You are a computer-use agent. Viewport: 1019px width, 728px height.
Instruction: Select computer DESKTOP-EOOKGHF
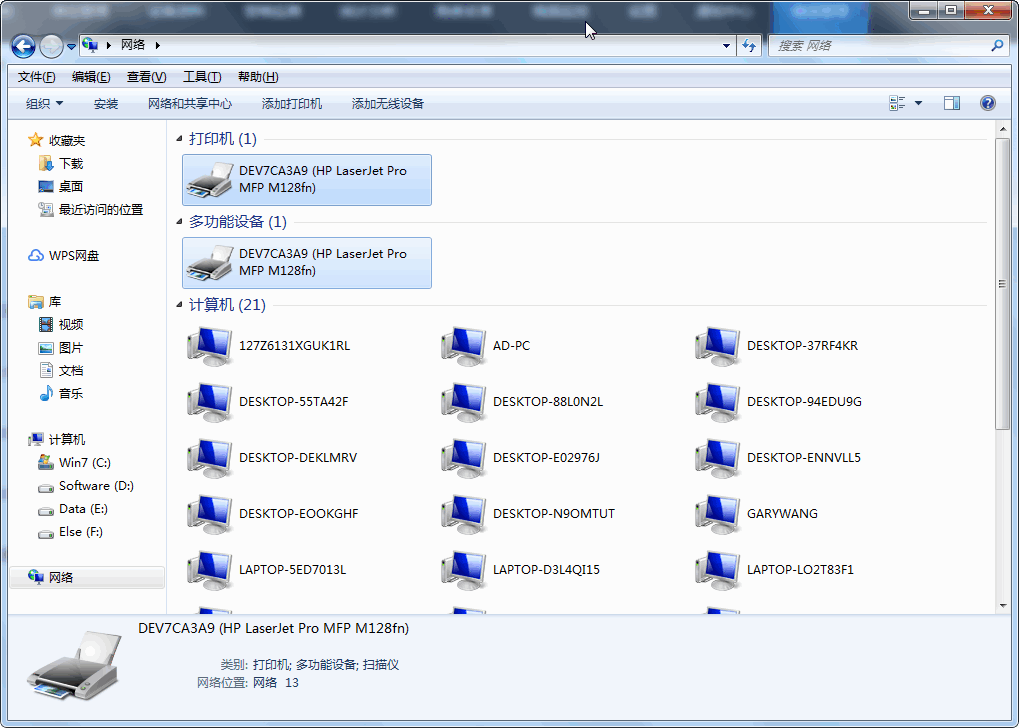tap(274, 514)
